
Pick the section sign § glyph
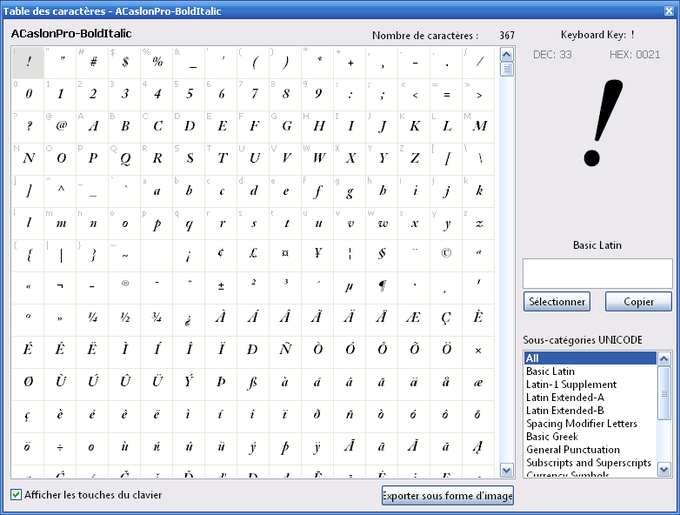point(382,255)
